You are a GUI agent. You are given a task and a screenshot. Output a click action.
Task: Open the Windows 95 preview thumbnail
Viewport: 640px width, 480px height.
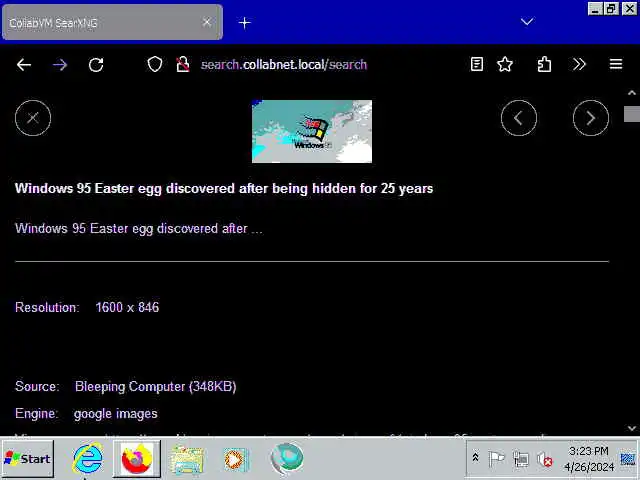pyautogui.click(x=312, y=131)
